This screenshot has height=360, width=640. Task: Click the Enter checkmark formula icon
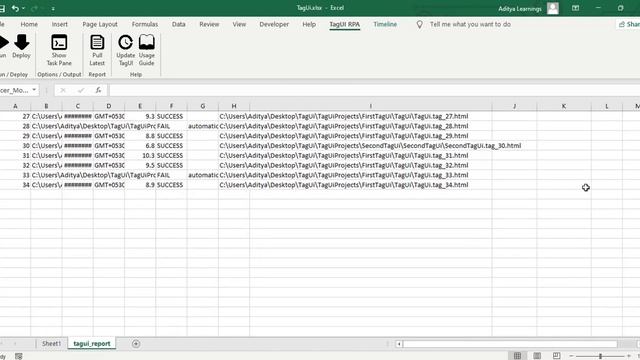pos(81,90)
